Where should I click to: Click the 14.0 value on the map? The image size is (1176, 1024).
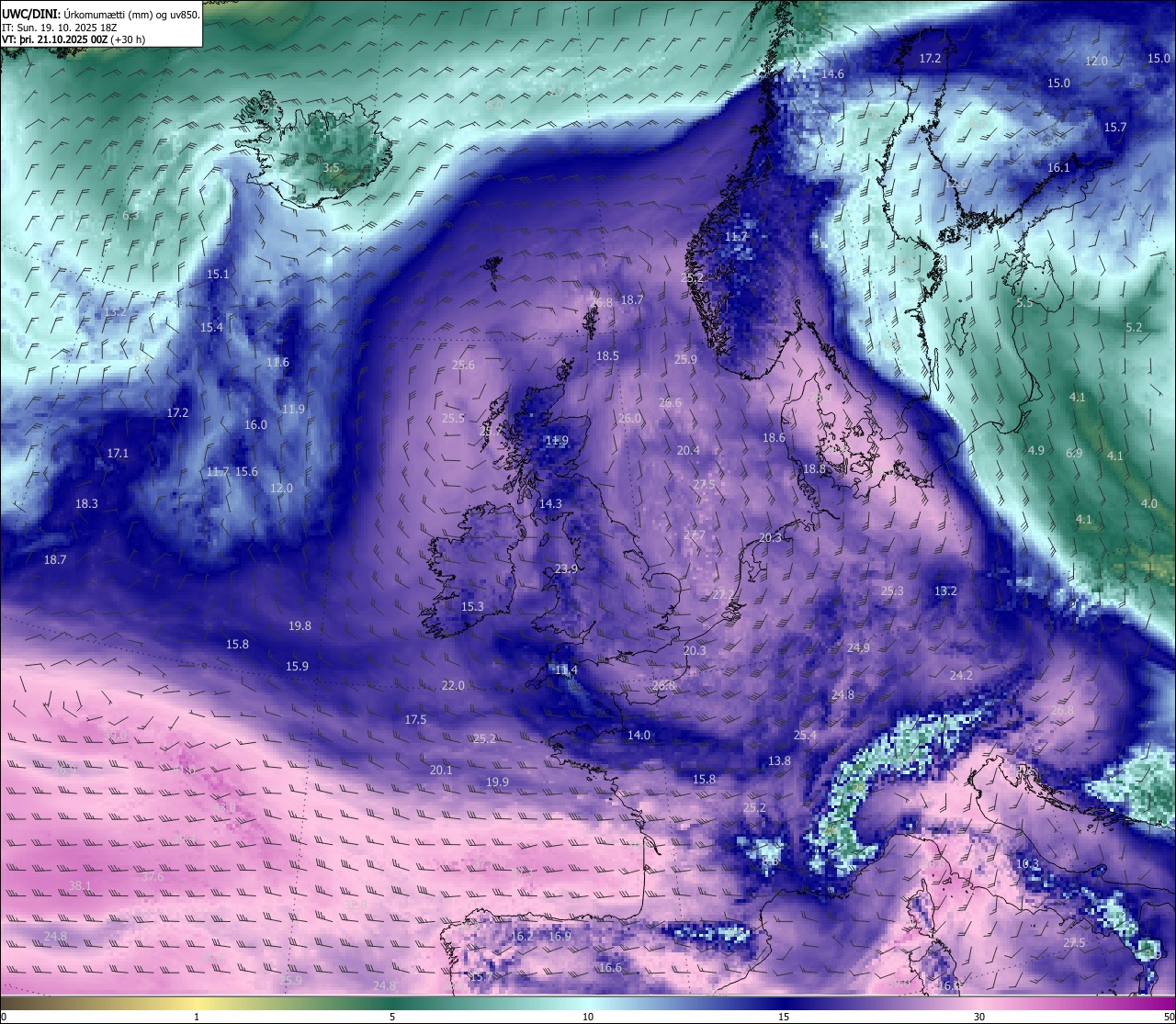click(639, 735)
